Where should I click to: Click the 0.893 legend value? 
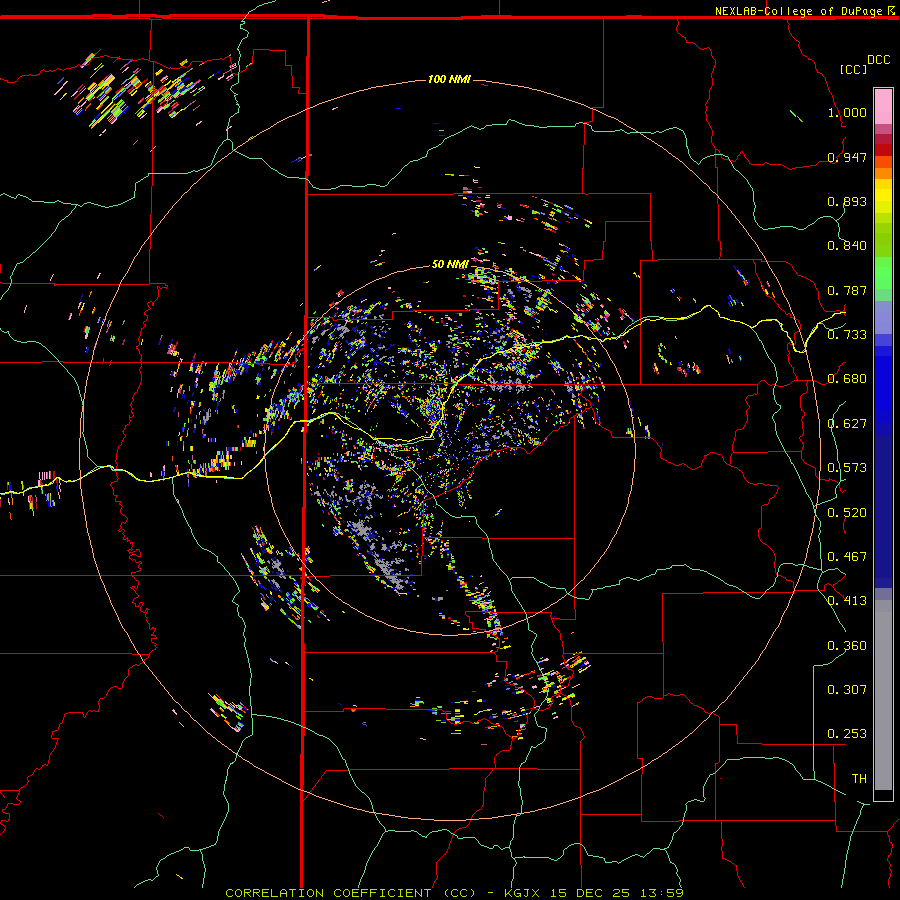847,201
